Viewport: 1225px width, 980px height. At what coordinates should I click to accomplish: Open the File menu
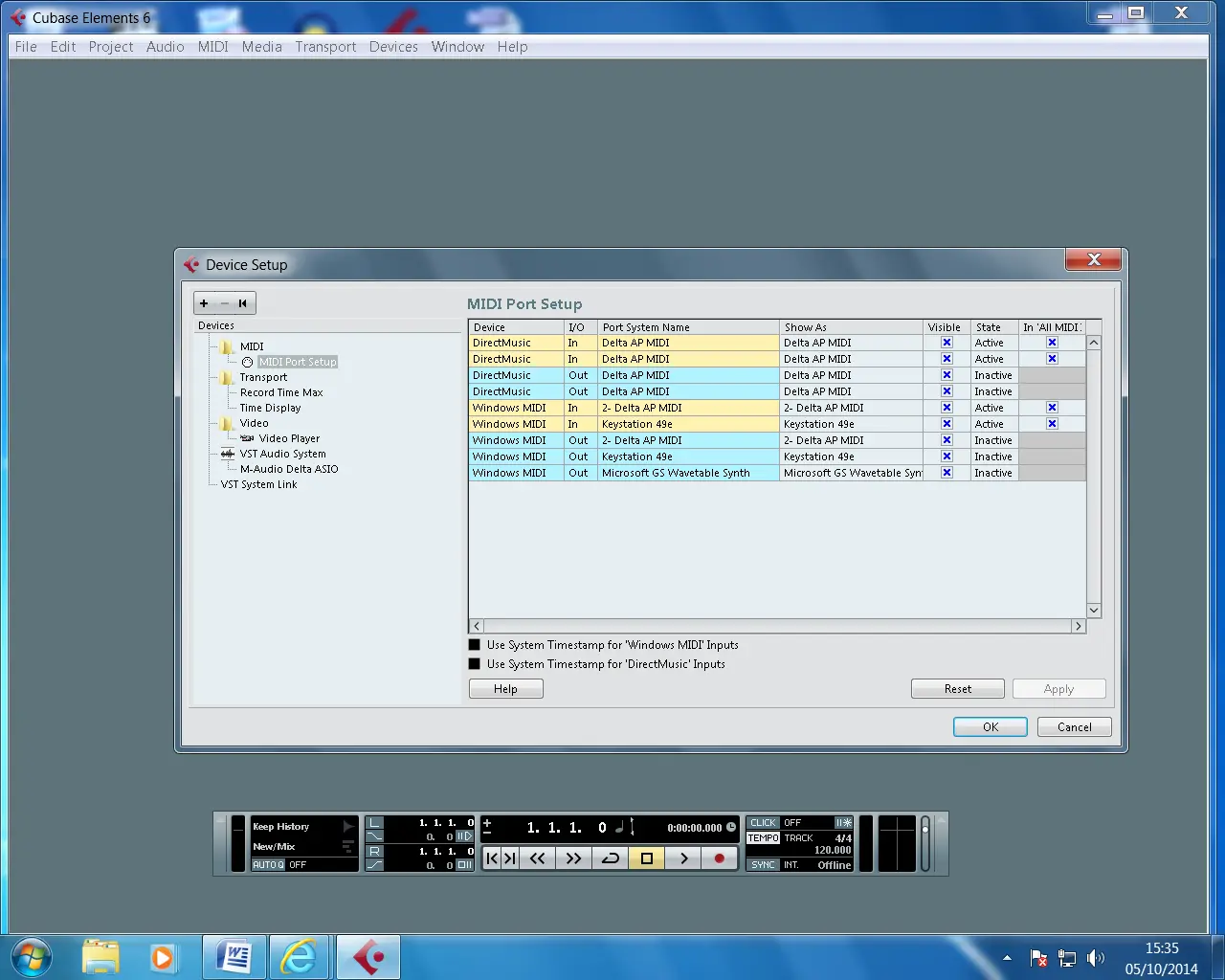(x=26, y=47)
